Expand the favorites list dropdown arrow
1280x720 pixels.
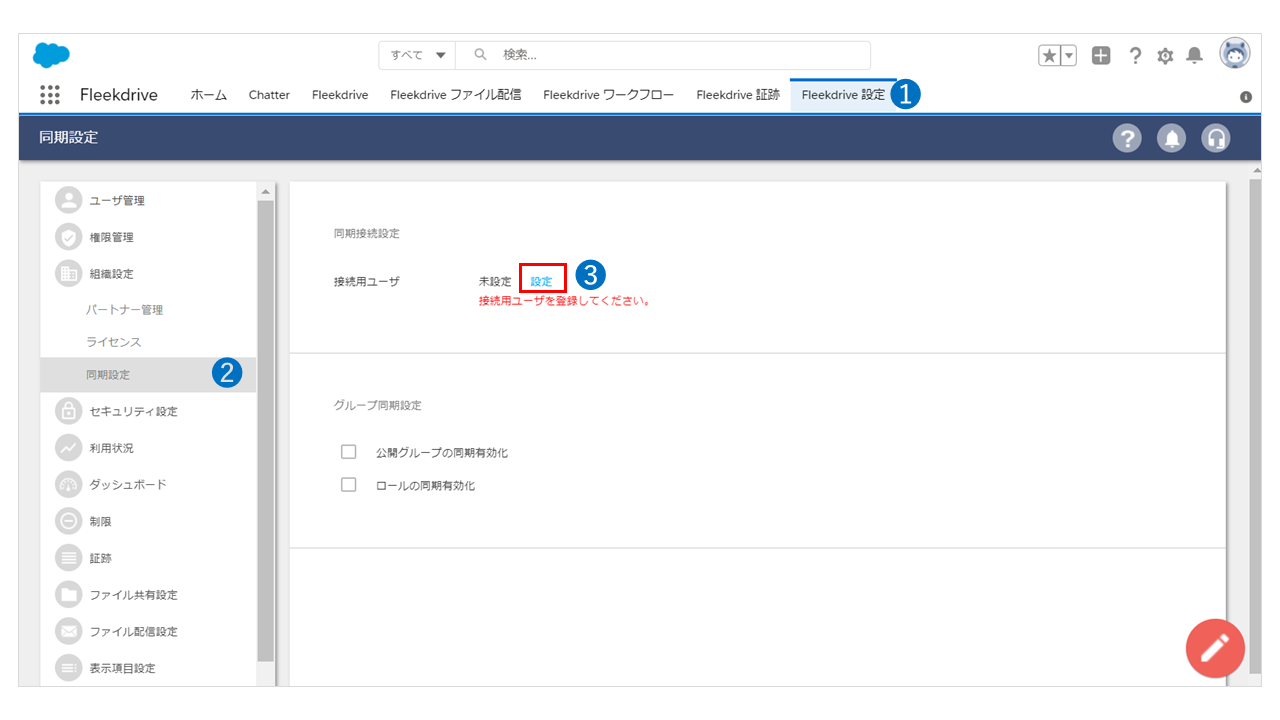[1069, 56]
